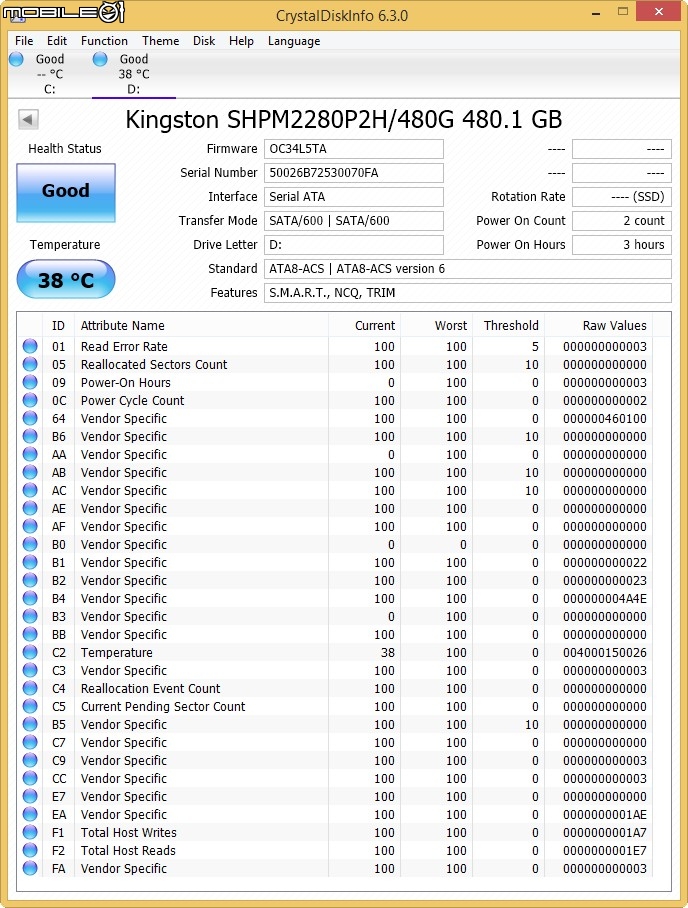The height and width of the screenshot is (908, 688).
Task: Click the Attribute Name column header
Action: 202,325
